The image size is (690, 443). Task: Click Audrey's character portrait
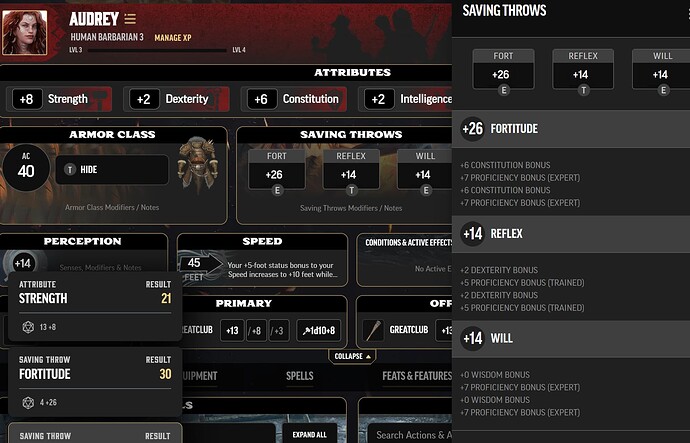pos(25,33)
